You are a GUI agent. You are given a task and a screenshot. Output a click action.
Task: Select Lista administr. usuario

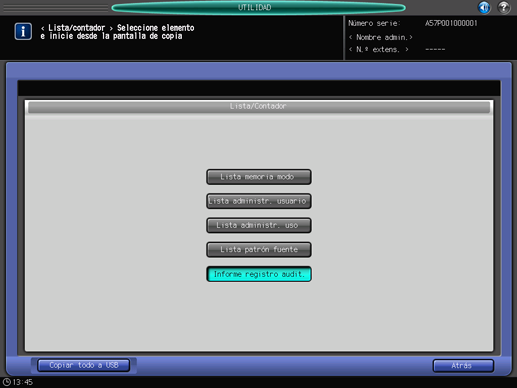coord(259,201)
